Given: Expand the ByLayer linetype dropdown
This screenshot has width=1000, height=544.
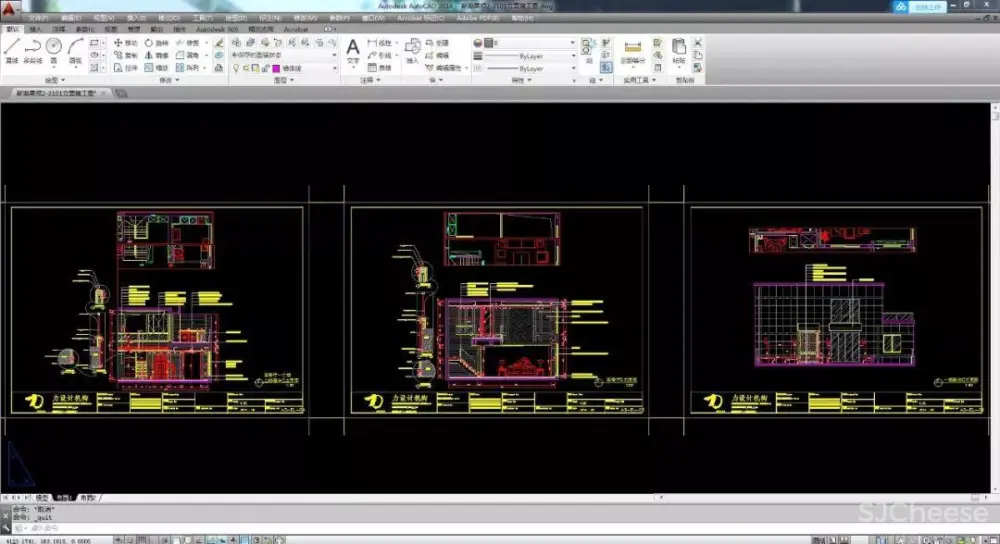Looking at the screenshot, I should [x=573, y=69].
